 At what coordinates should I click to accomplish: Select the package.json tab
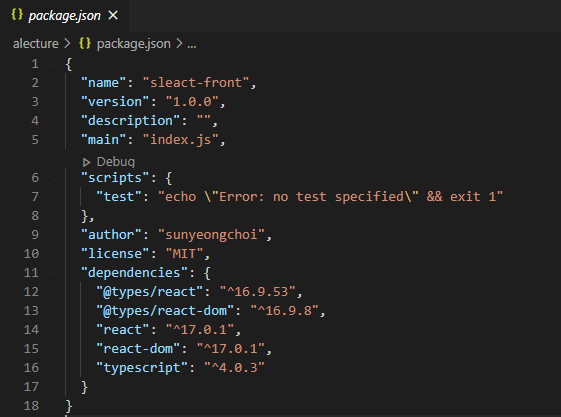[x=64, y=16]
